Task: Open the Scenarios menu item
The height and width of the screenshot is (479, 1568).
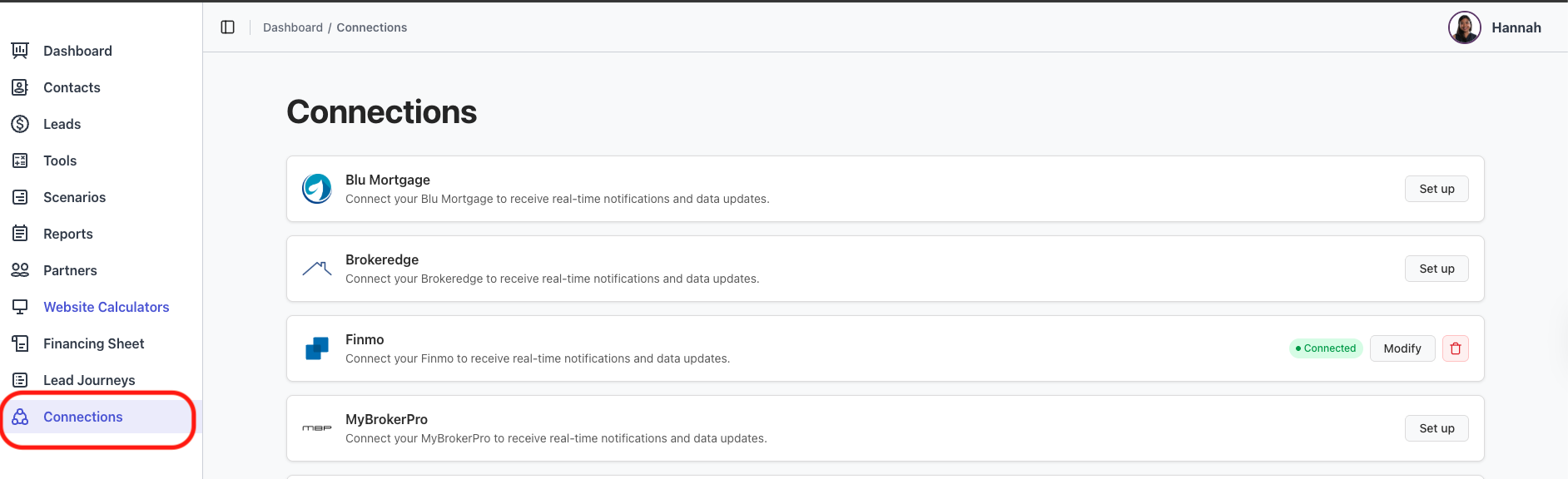Action: pos(74,197)
